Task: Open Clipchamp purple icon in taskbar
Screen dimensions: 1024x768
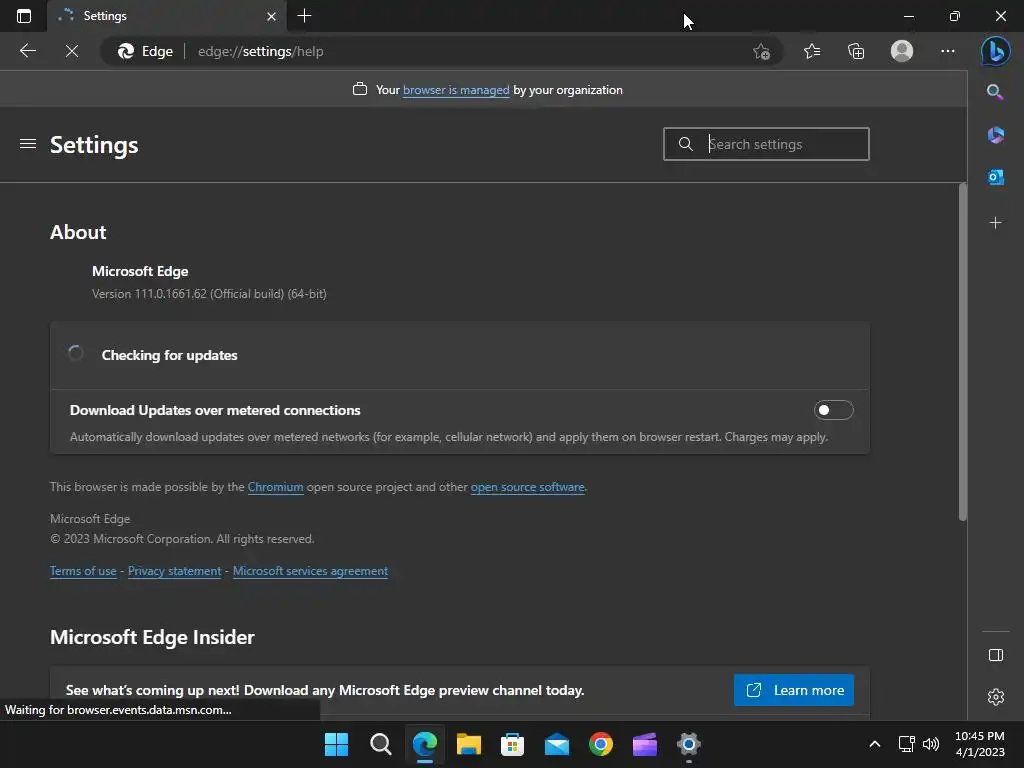Action: pos(645,744)
